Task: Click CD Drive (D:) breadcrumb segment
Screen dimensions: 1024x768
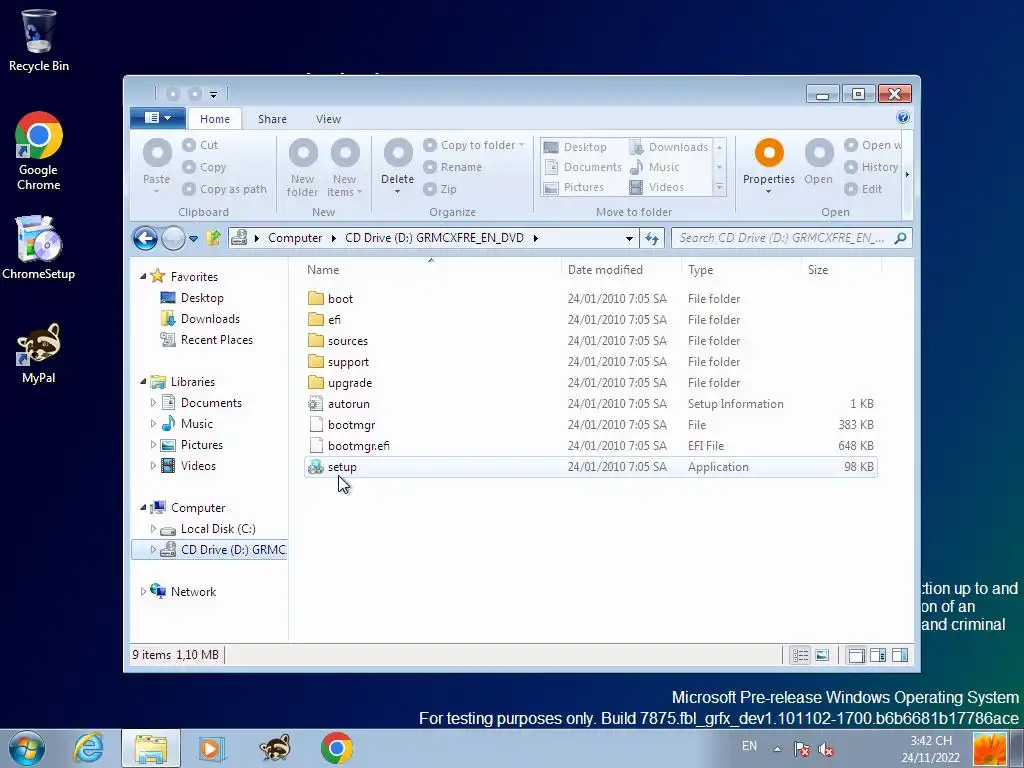Action: click(x=434, y=238)
